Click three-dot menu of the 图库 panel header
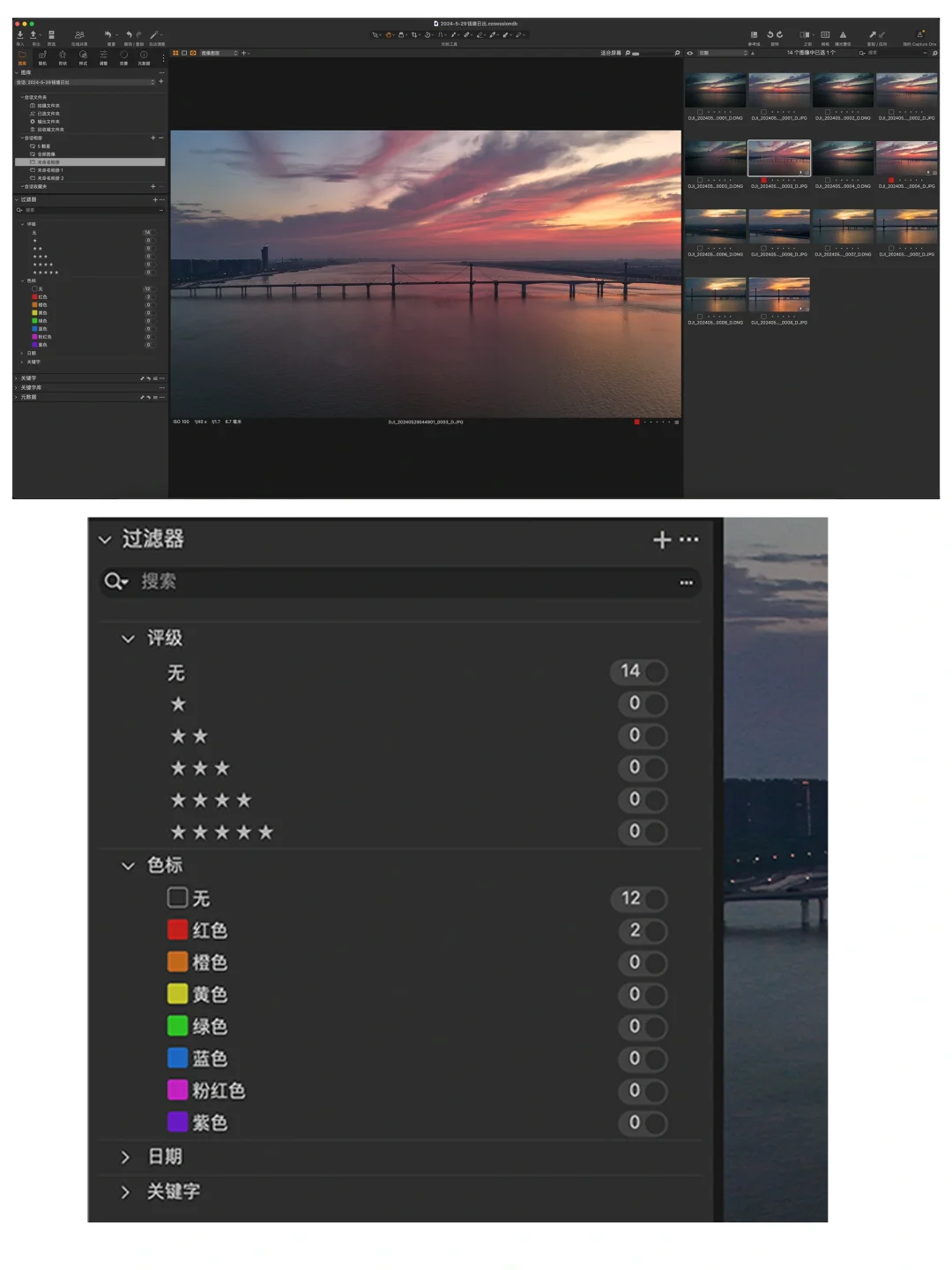The height and width of the screenshot is (1270, 952). (161, 72)
